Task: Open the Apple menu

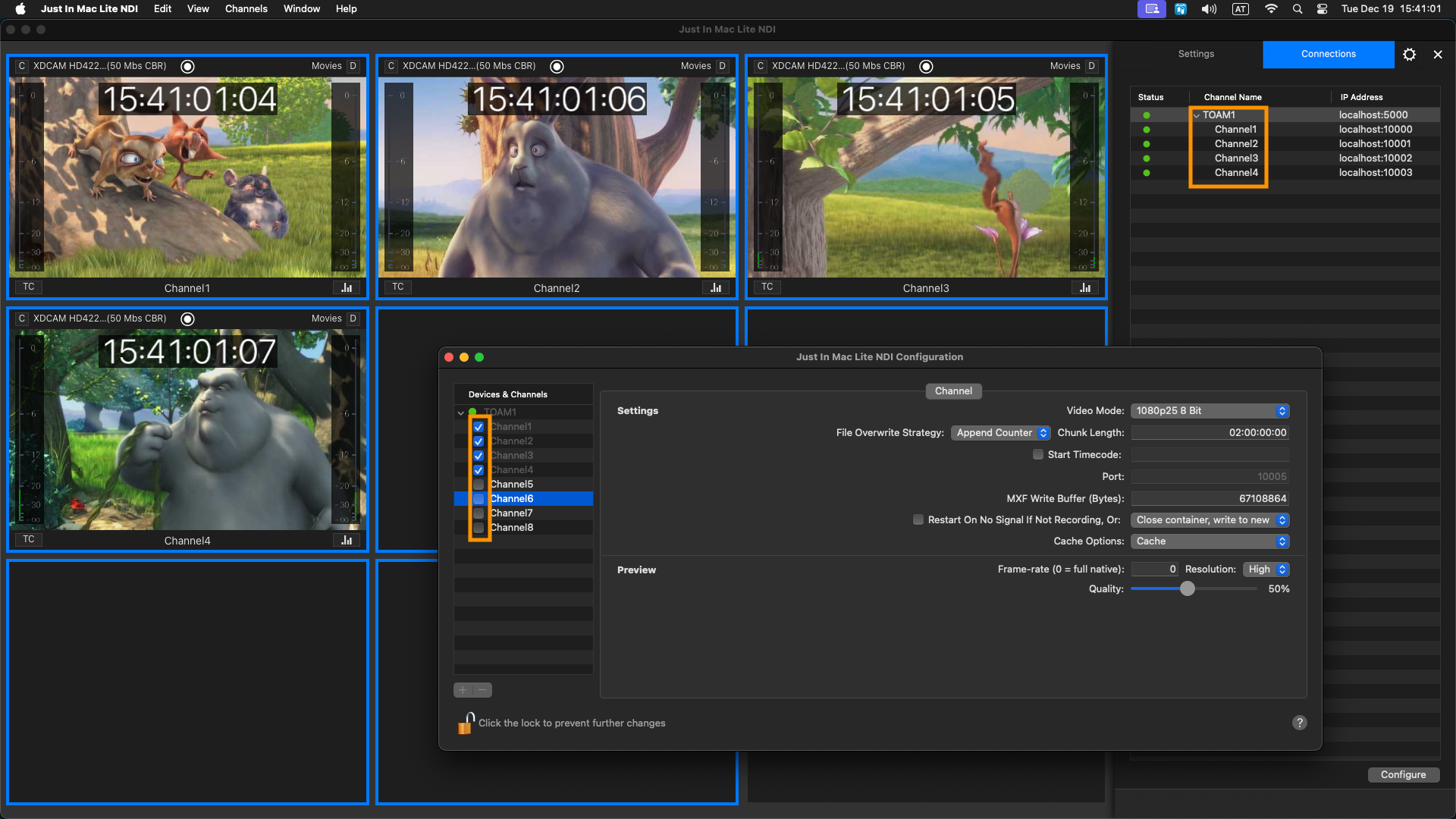Action: click(20, 9)
